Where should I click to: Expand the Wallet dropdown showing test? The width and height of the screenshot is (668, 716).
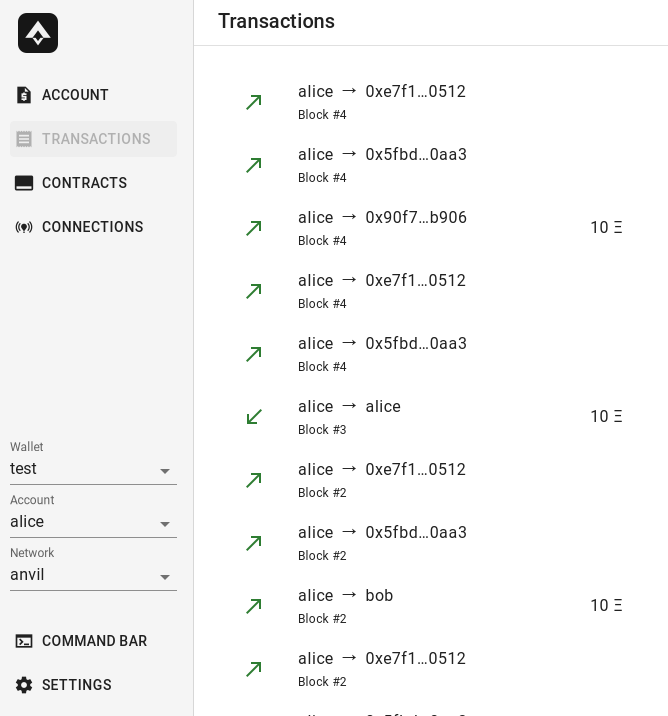(93, 469)
